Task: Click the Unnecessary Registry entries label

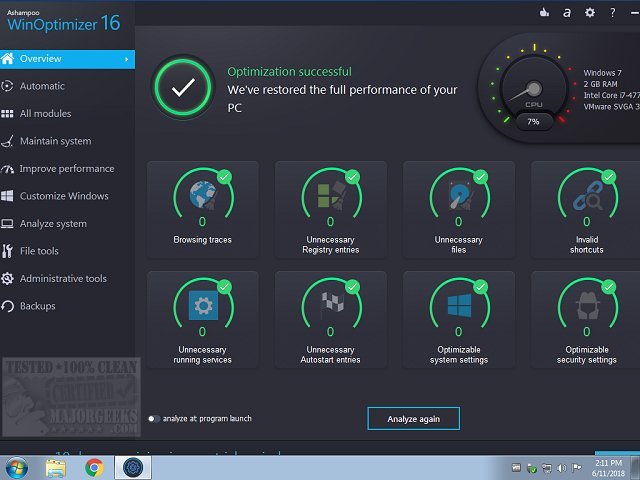Action: pos(331,245)
